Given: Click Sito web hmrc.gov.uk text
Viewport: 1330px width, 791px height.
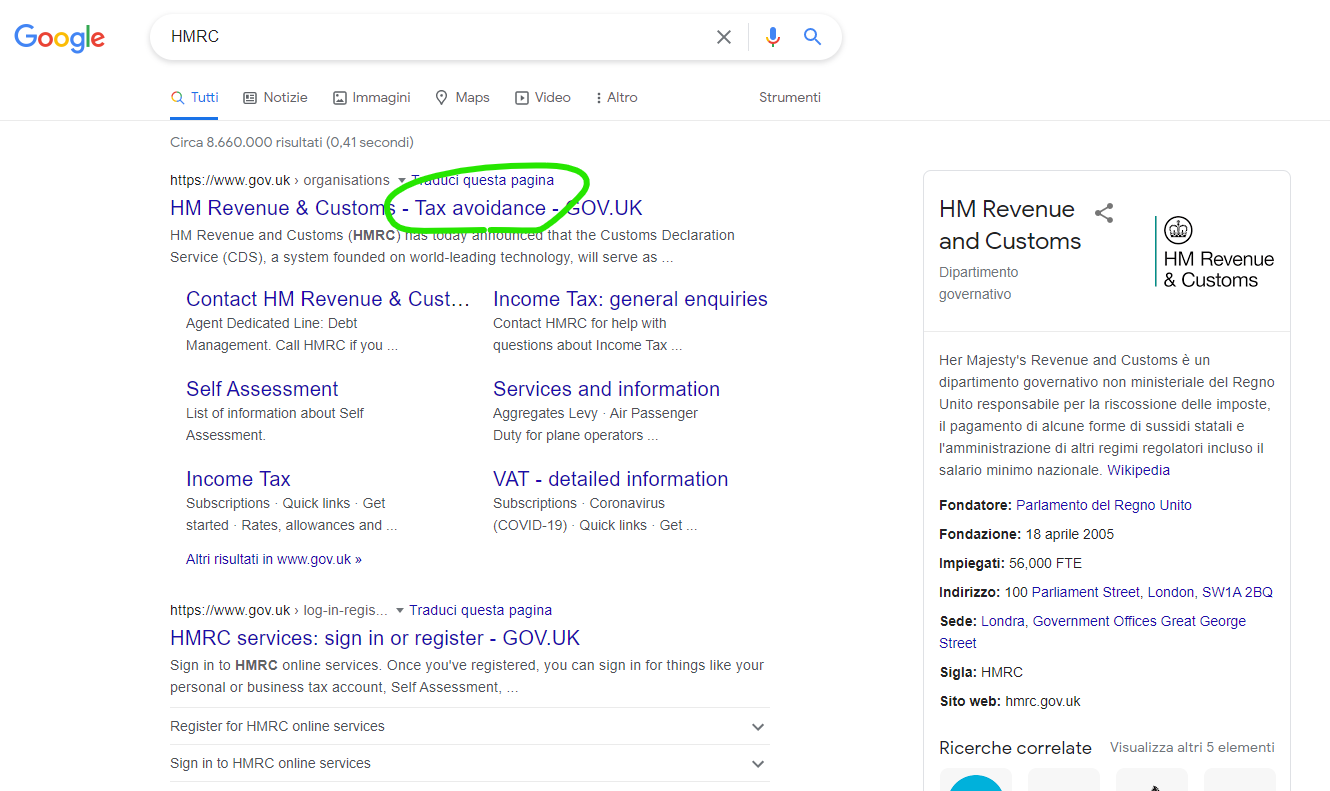Looking at the screenshot, I should tap(1010, 701).
